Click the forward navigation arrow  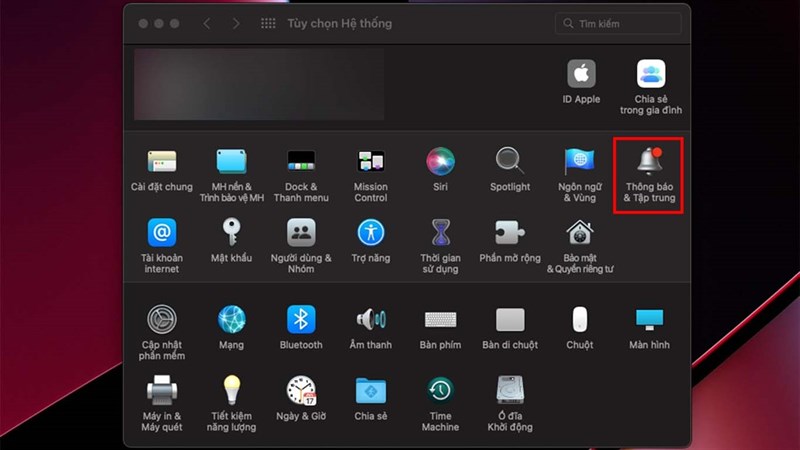pos(236,23)
